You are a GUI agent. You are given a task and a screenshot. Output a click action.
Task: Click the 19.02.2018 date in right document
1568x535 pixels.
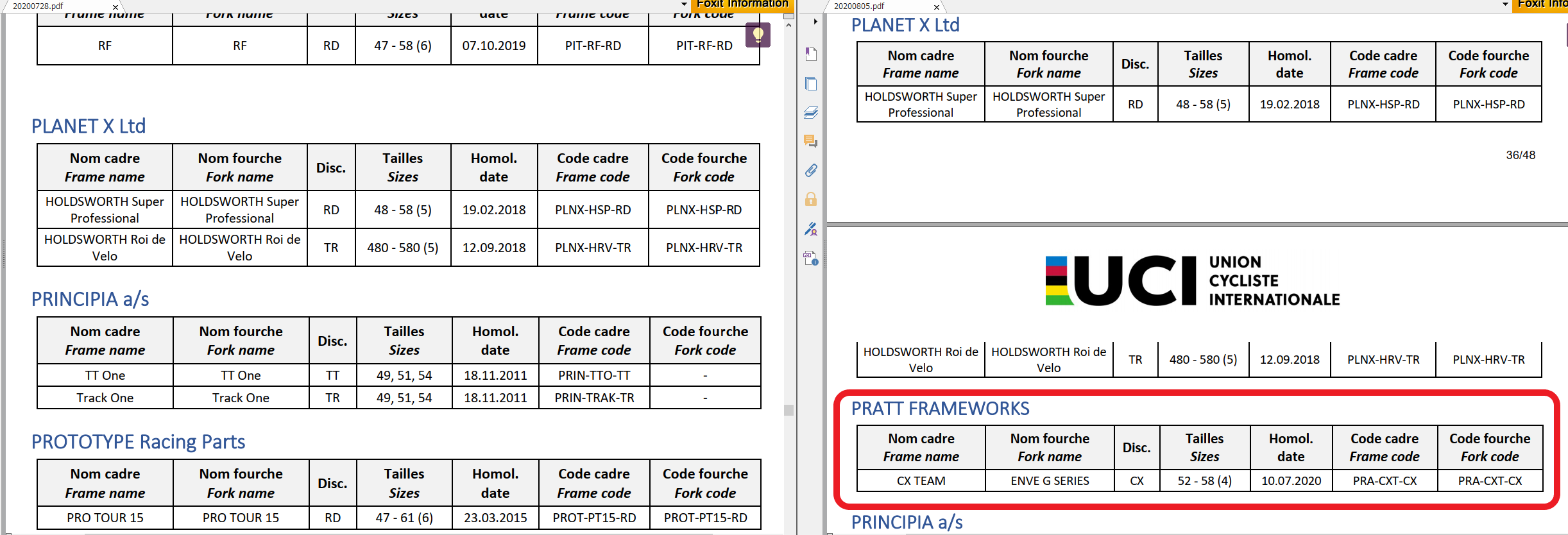tap(1290, 104)
